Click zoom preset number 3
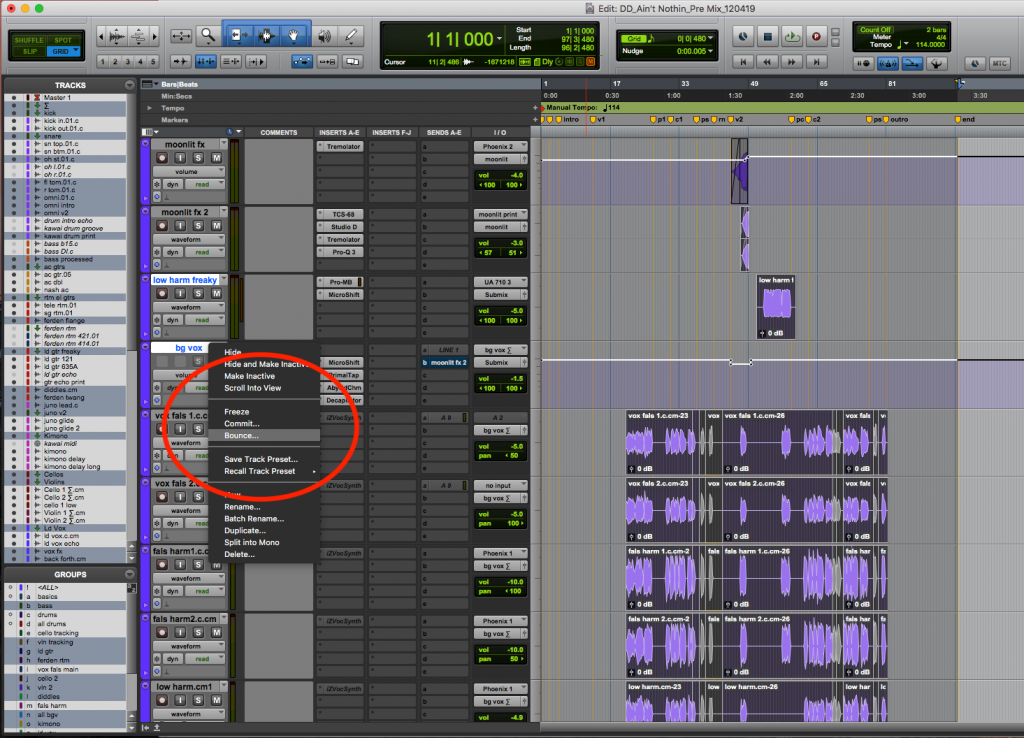Viewport: 1024px width, 738px height. point(128,61)
